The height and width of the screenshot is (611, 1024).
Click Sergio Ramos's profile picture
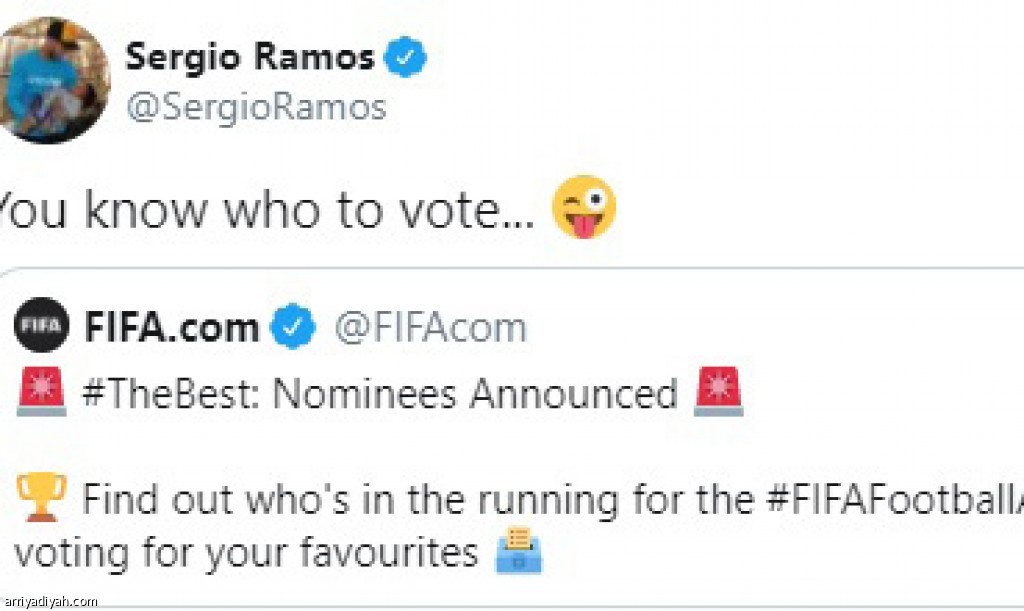(53, 80)
